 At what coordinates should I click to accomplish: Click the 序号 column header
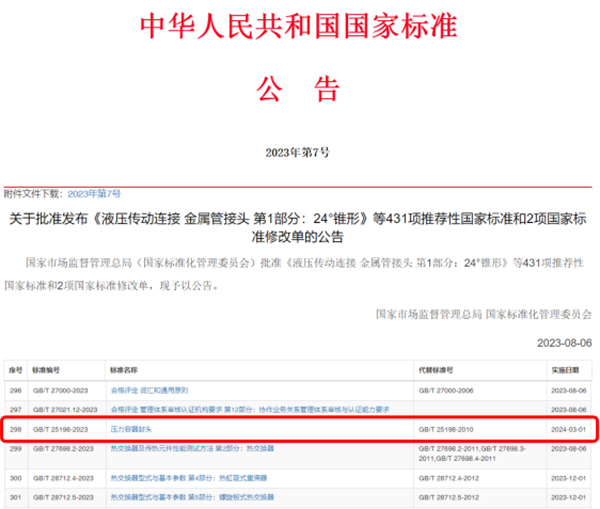coord(13,368)
